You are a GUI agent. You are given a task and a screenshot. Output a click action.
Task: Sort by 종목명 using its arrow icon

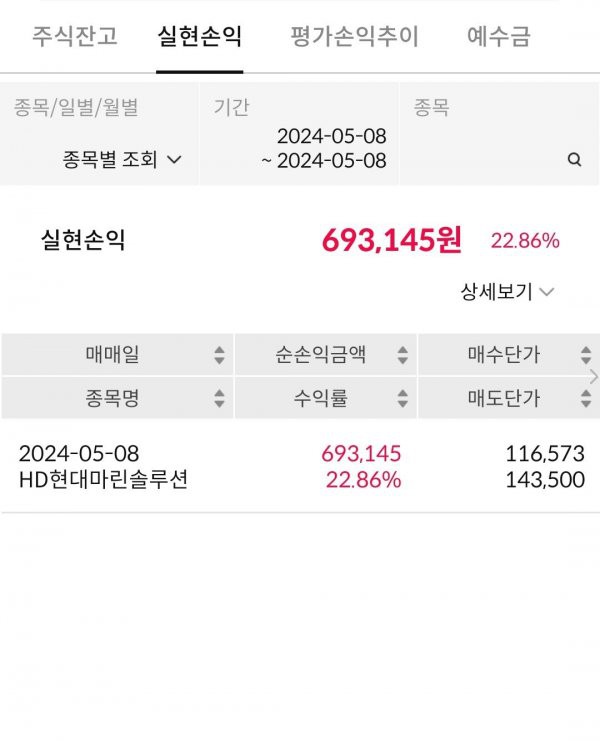219,398
